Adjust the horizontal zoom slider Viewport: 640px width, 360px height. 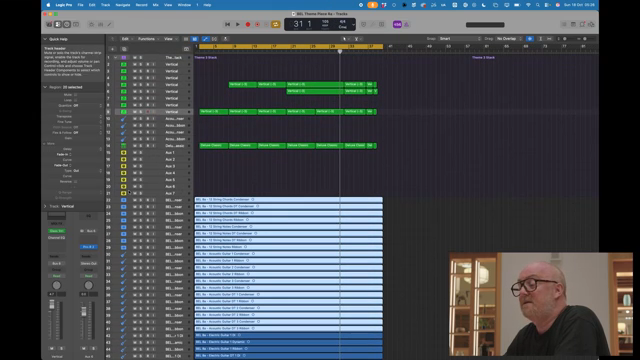(x=584, y=39)
